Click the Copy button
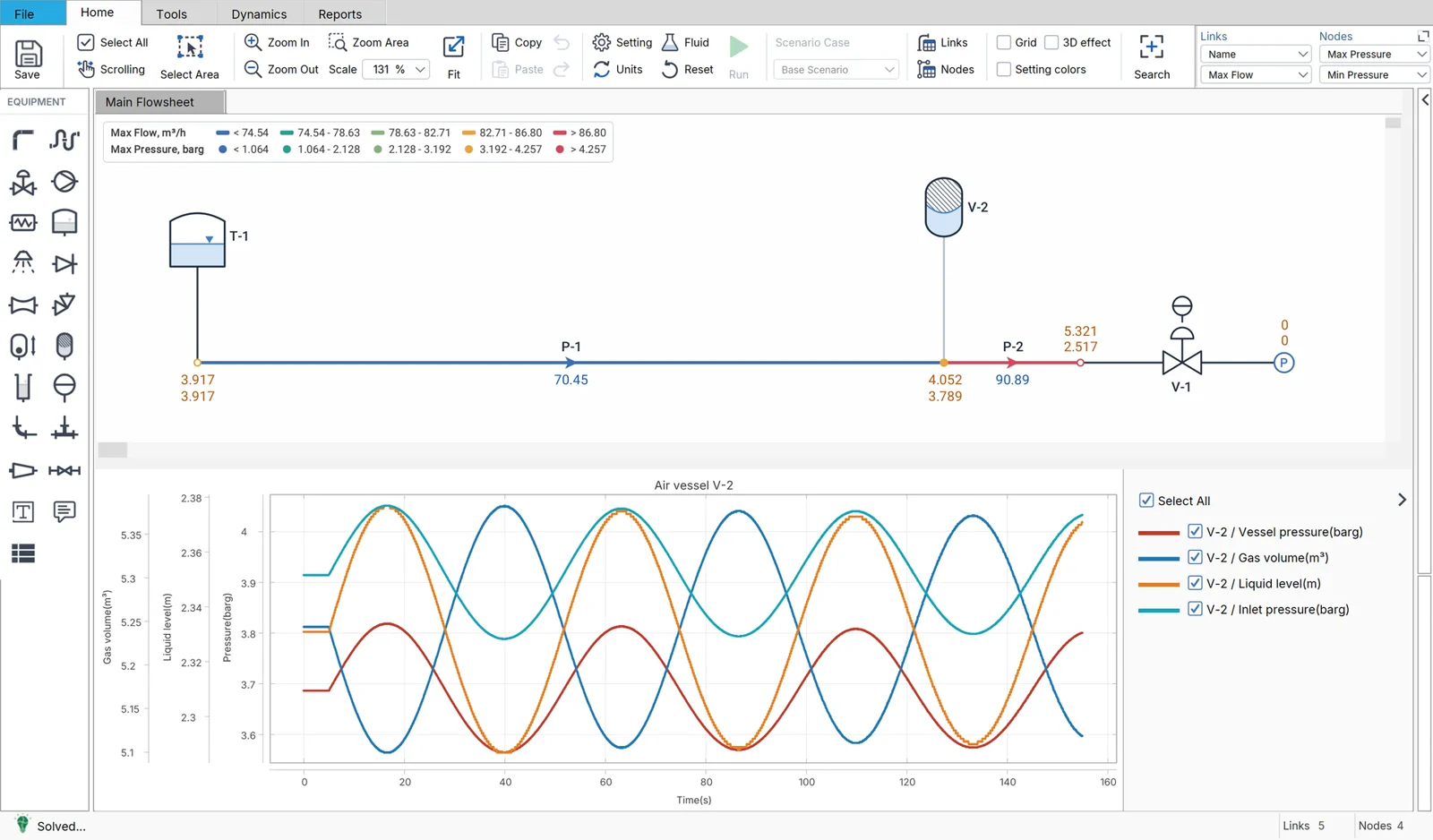1433x840 pixels. pos(517,42)
